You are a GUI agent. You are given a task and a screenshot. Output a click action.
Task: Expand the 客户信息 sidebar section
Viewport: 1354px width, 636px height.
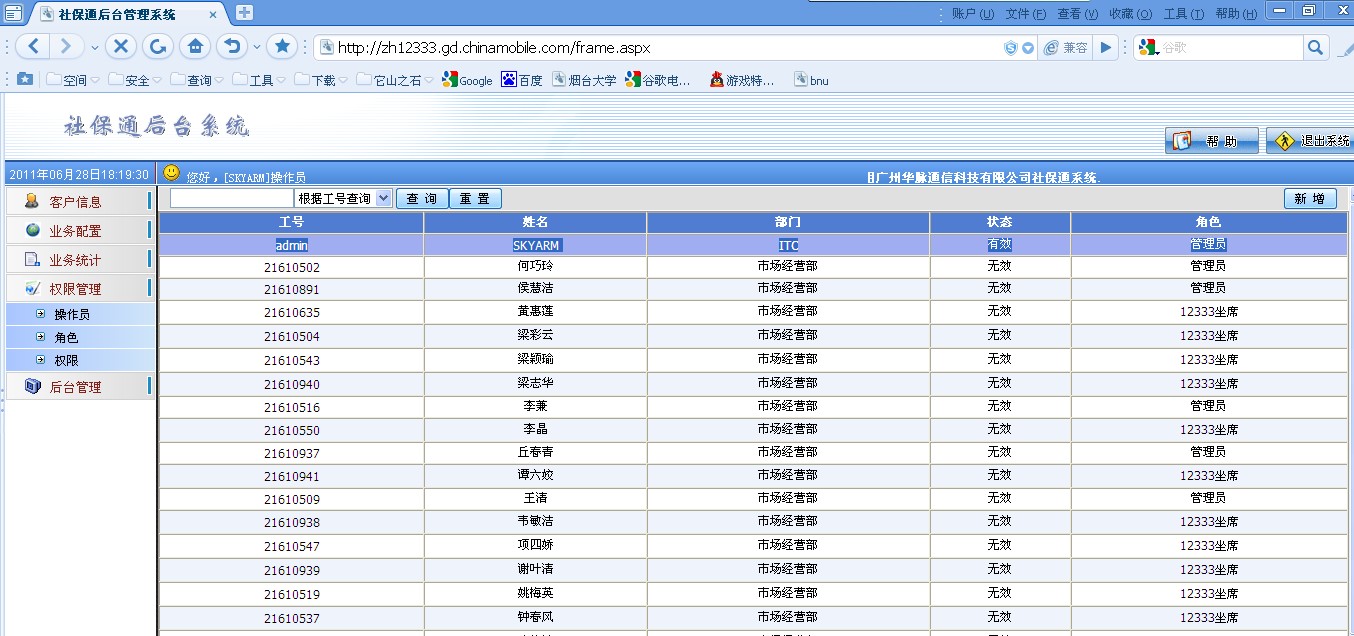[78, 201]
